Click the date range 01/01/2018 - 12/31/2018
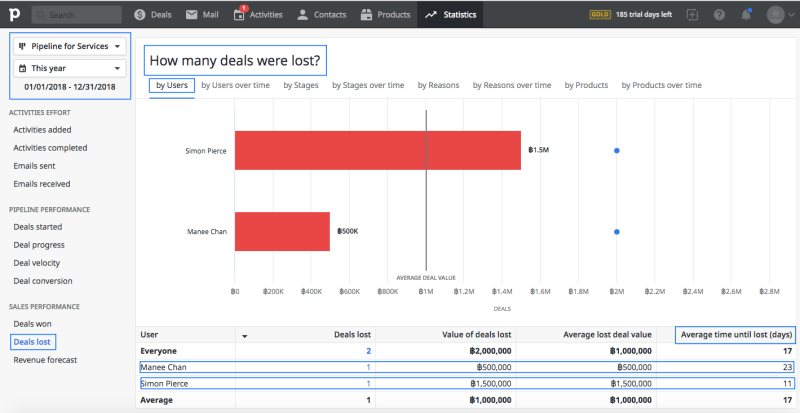The width and height of the screenshot is (800, 413). pos(70,87)
